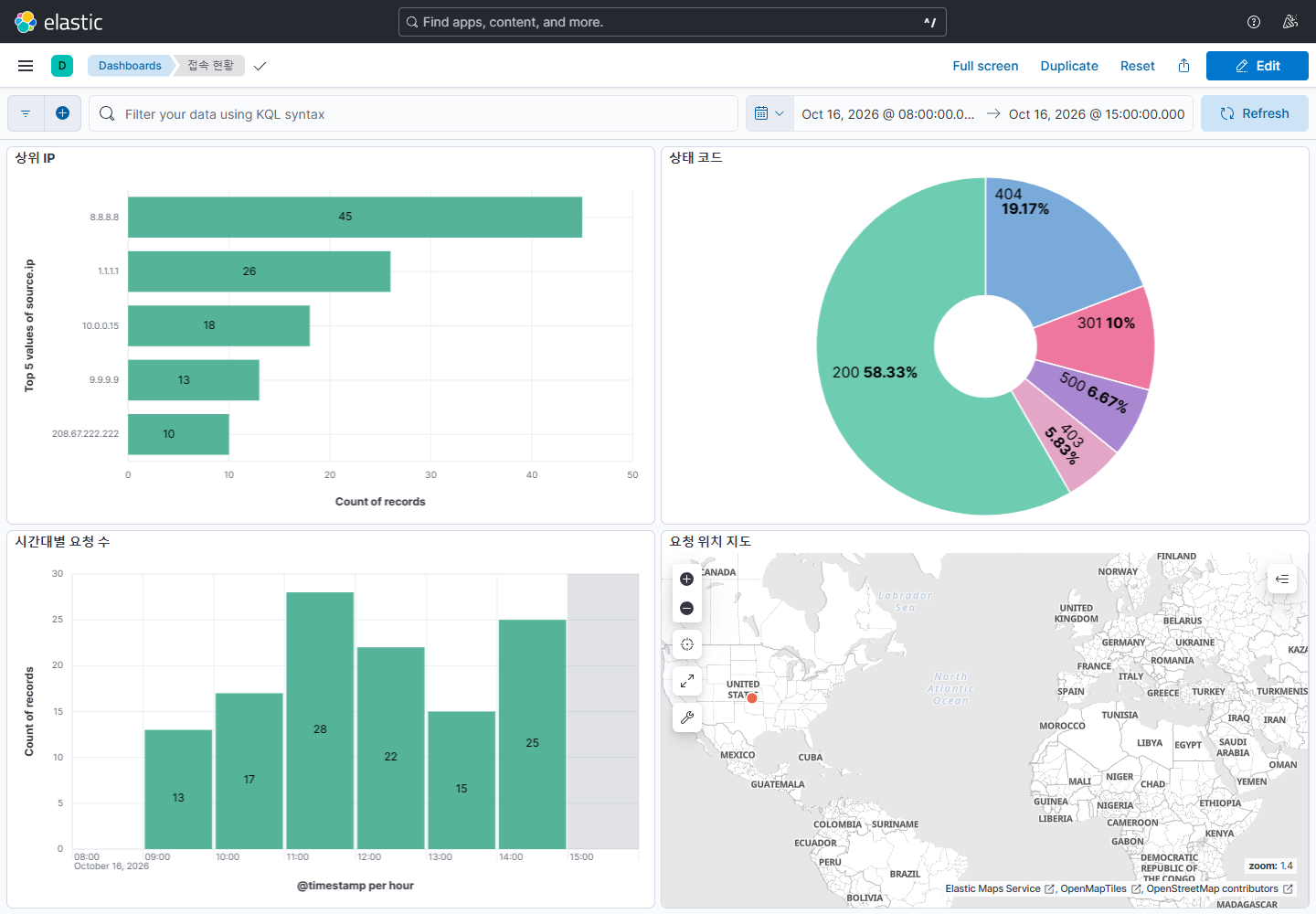Add a filter with the plus icon
This screenshot has height=914, width=1316.
[x=62, y=113]
